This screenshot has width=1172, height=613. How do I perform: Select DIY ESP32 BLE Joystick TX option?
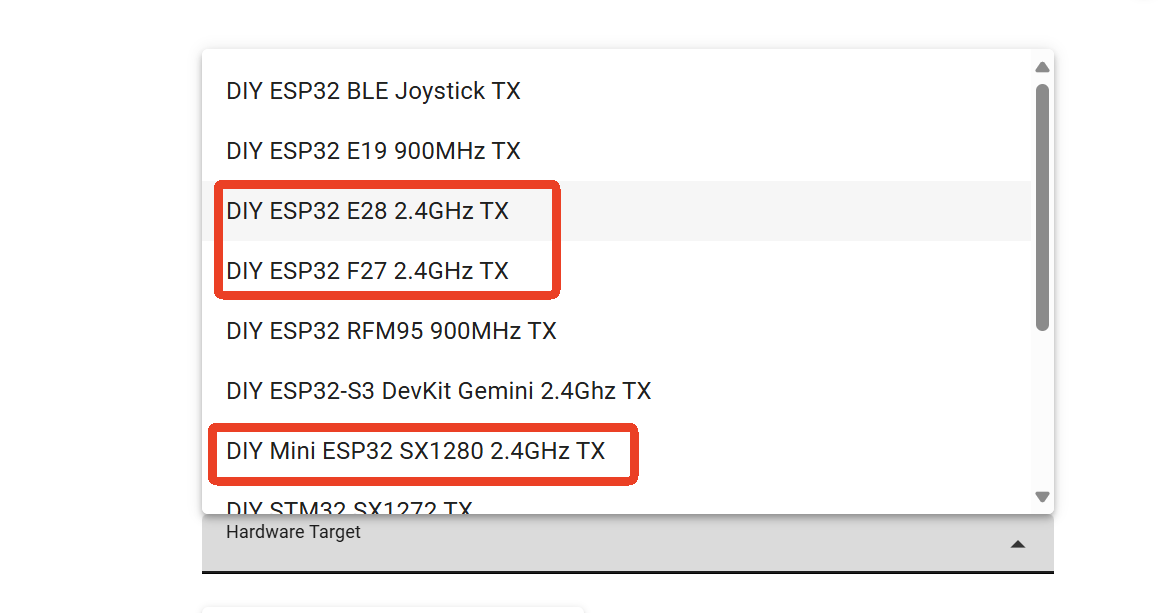tap(373, 92)
